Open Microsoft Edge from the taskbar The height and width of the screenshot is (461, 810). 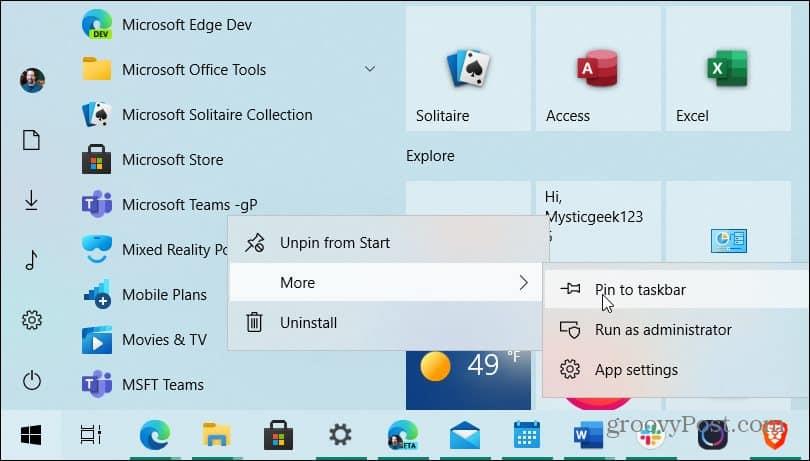point(155,435)
